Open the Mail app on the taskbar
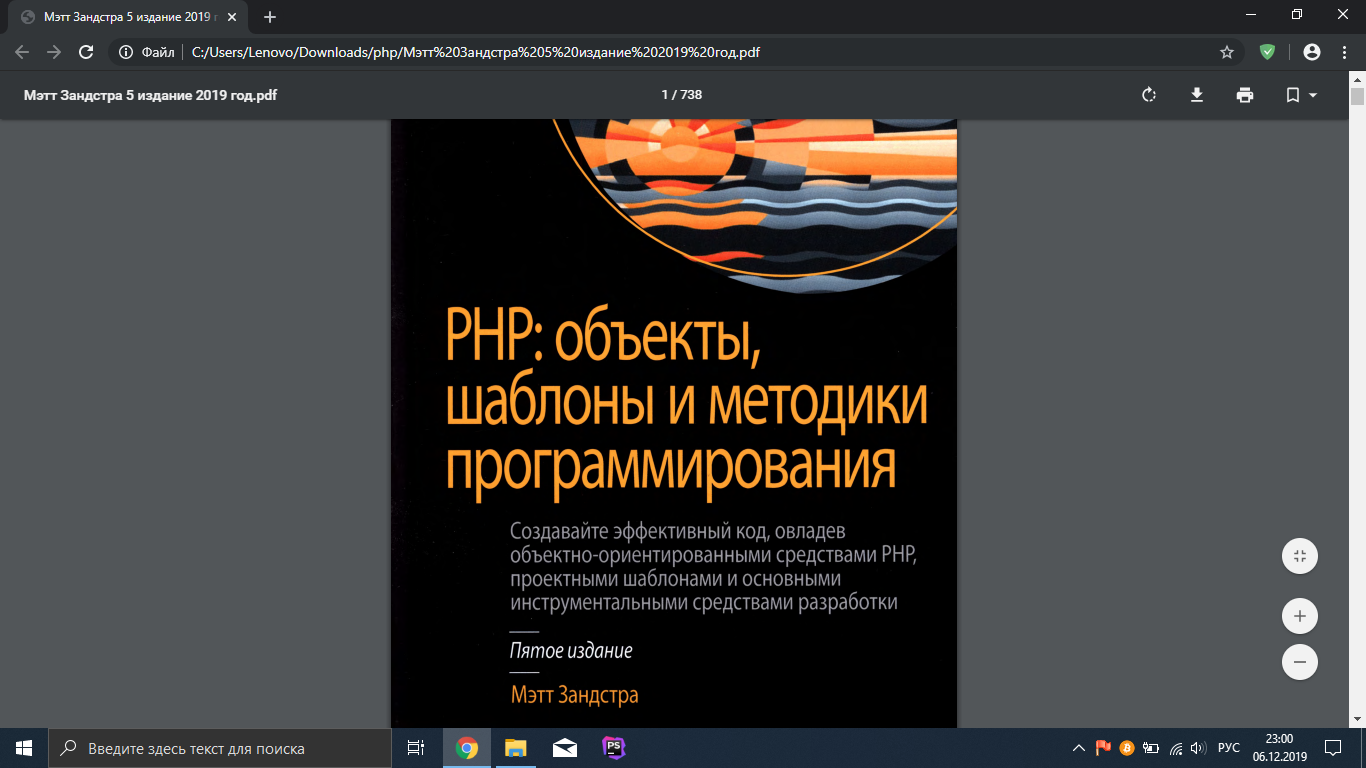 pos(564,748)
